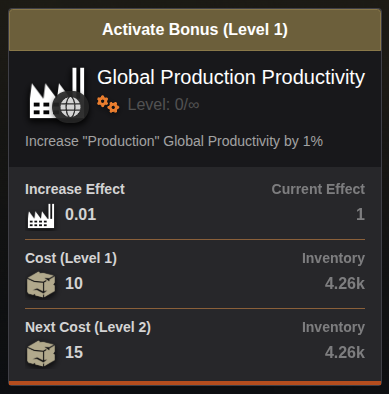Click the Cost (Level 1) label
The height and width of the screenshot is (394, 389).
click(71, 258)
